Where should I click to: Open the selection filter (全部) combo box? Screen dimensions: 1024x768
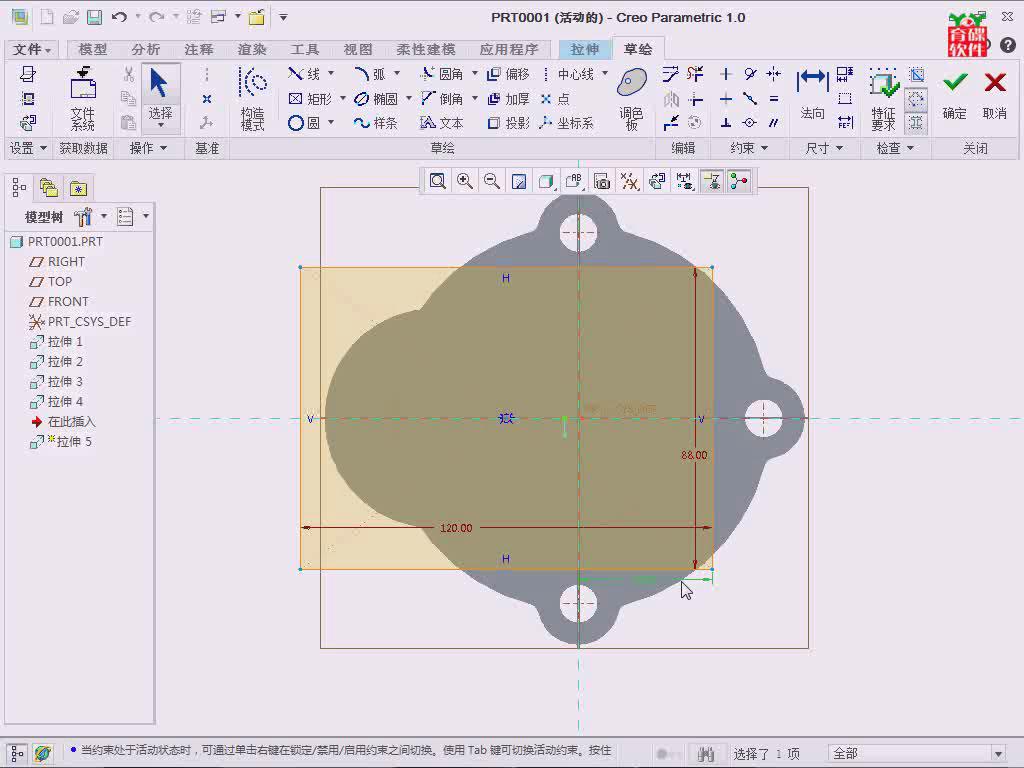(x=917, y=754)
